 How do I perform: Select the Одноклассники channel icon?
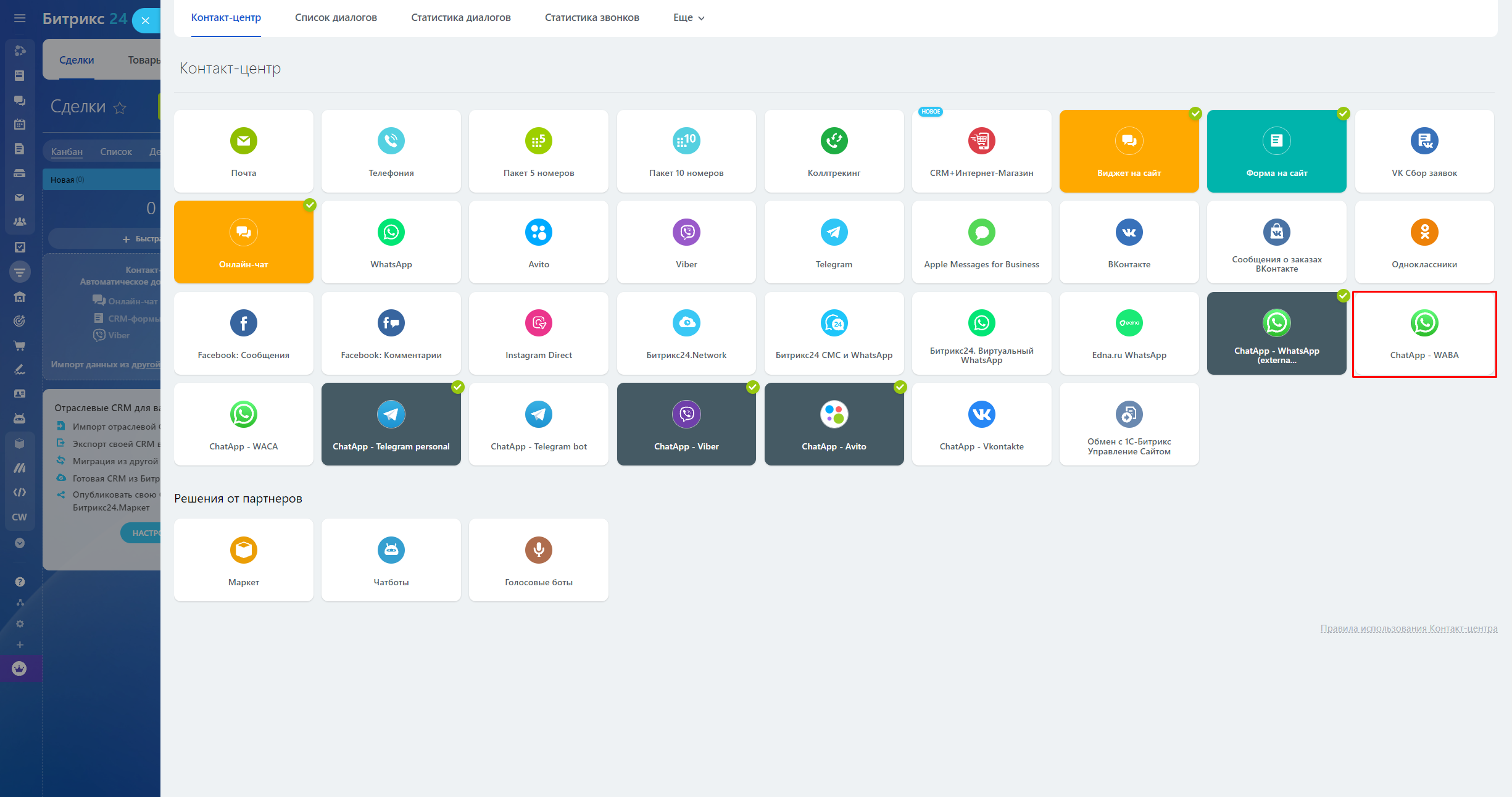(x=1424, y=232)
